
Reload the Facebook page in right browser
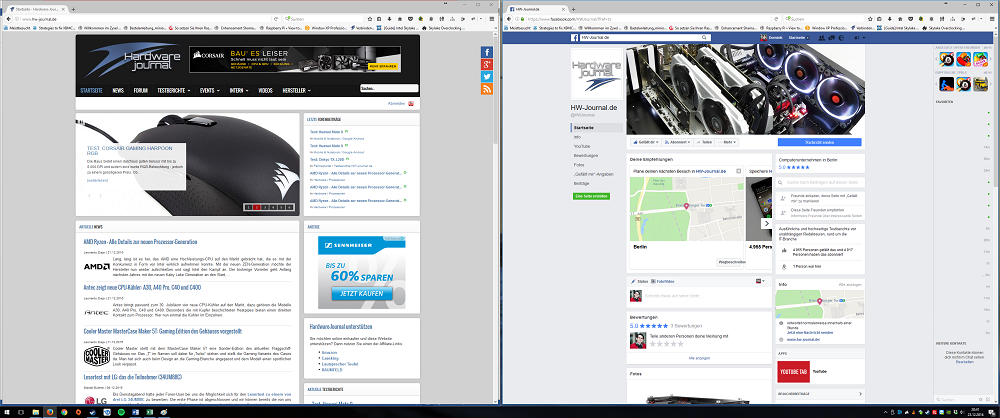(x=777, y=19)
